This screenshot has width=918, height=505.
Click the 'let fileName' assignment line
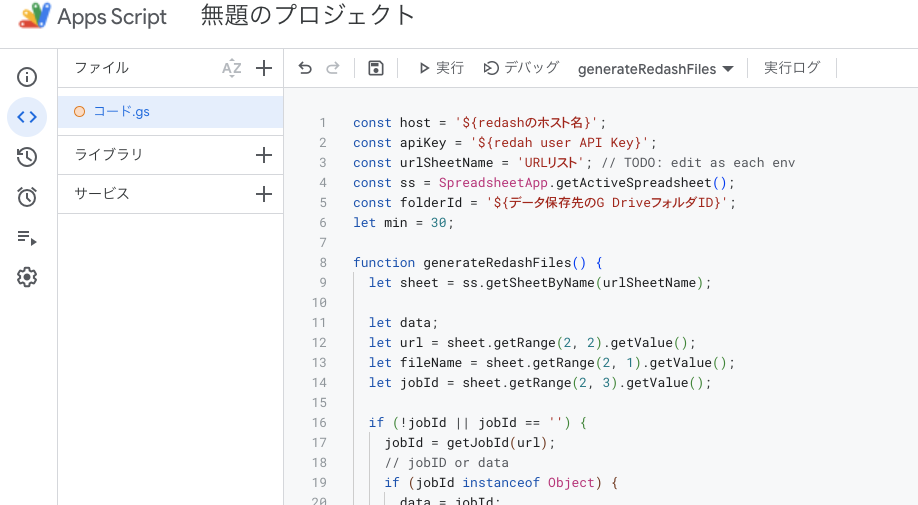[552, 363]
